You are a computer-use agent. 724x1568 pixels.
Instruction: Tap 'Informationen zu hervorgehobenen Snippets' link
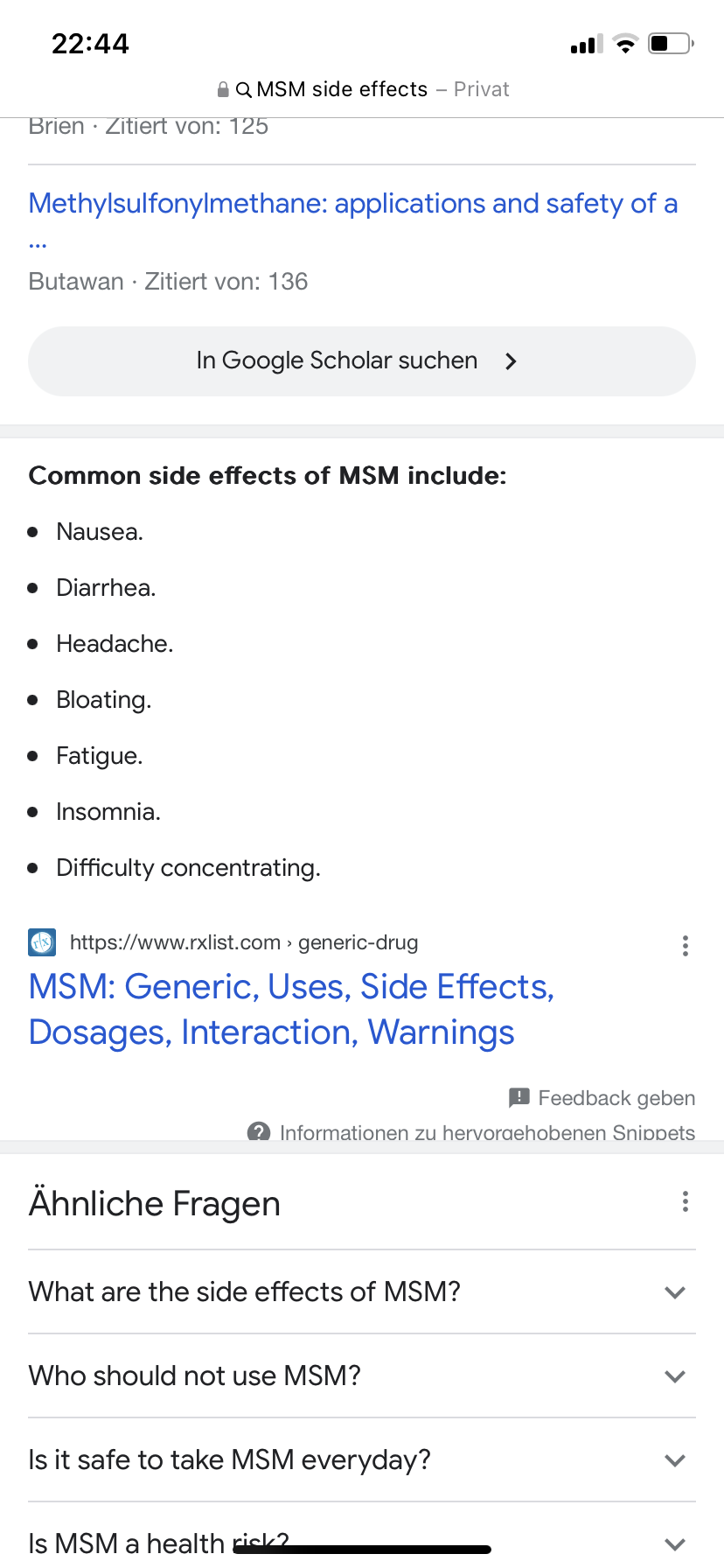point(487,1132)
